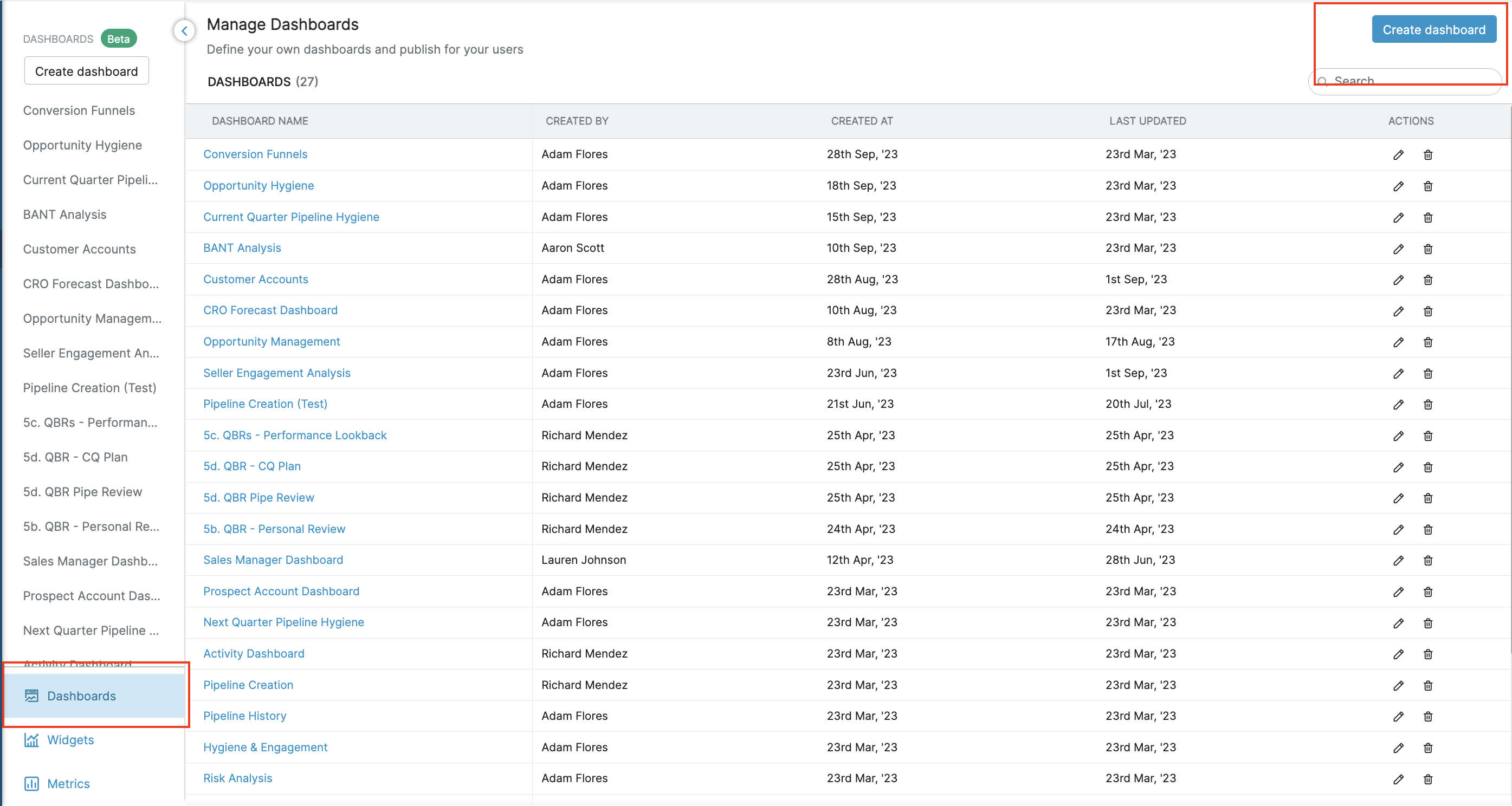Open the Current Quarter Pipeline Hygiene link
The height and width of the screenshot is (806, 1512).
point(291,217)
